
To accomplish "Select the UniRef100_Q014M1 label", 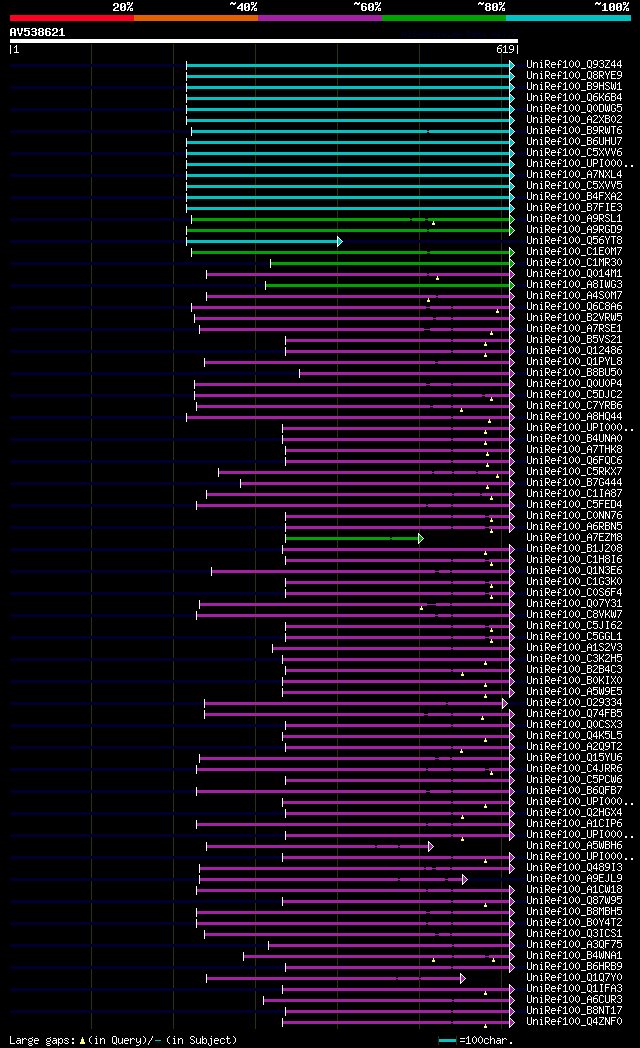I will 574,274.
